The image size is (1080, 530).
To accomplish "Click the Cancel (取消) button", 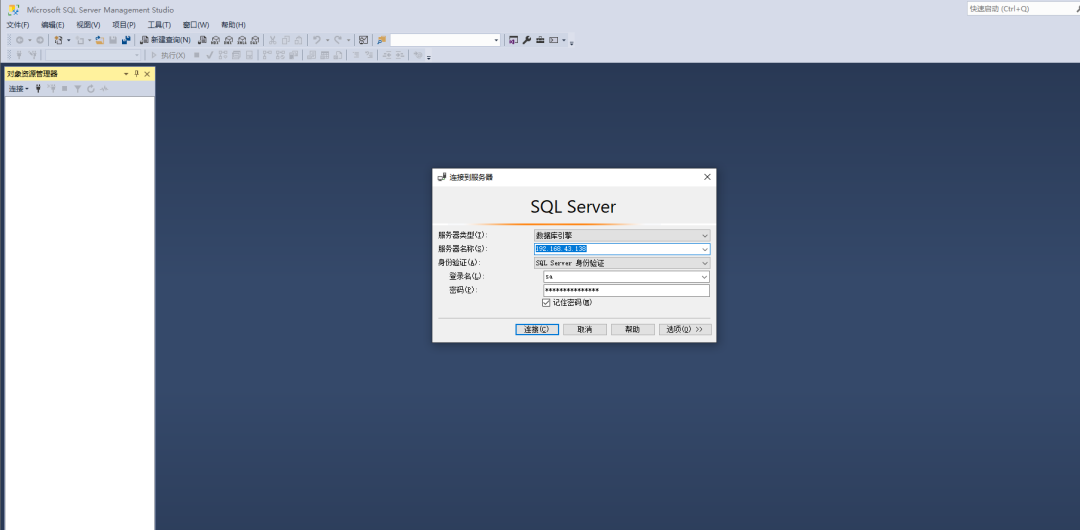I will (585, 329).
